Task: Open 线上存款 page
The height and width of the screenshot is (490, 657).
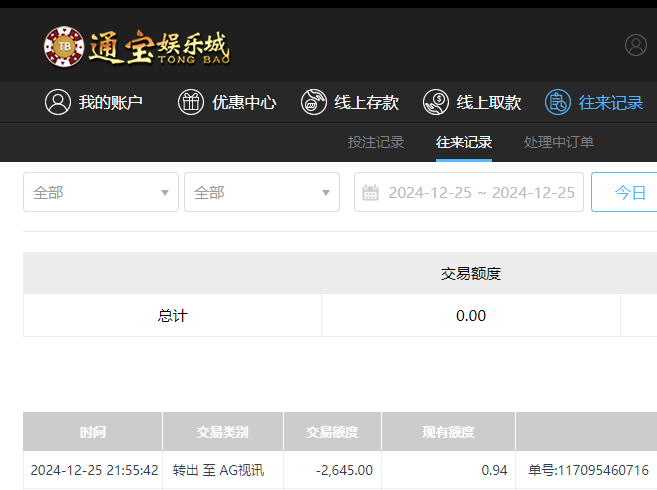Action: click(x=366, y=102)
